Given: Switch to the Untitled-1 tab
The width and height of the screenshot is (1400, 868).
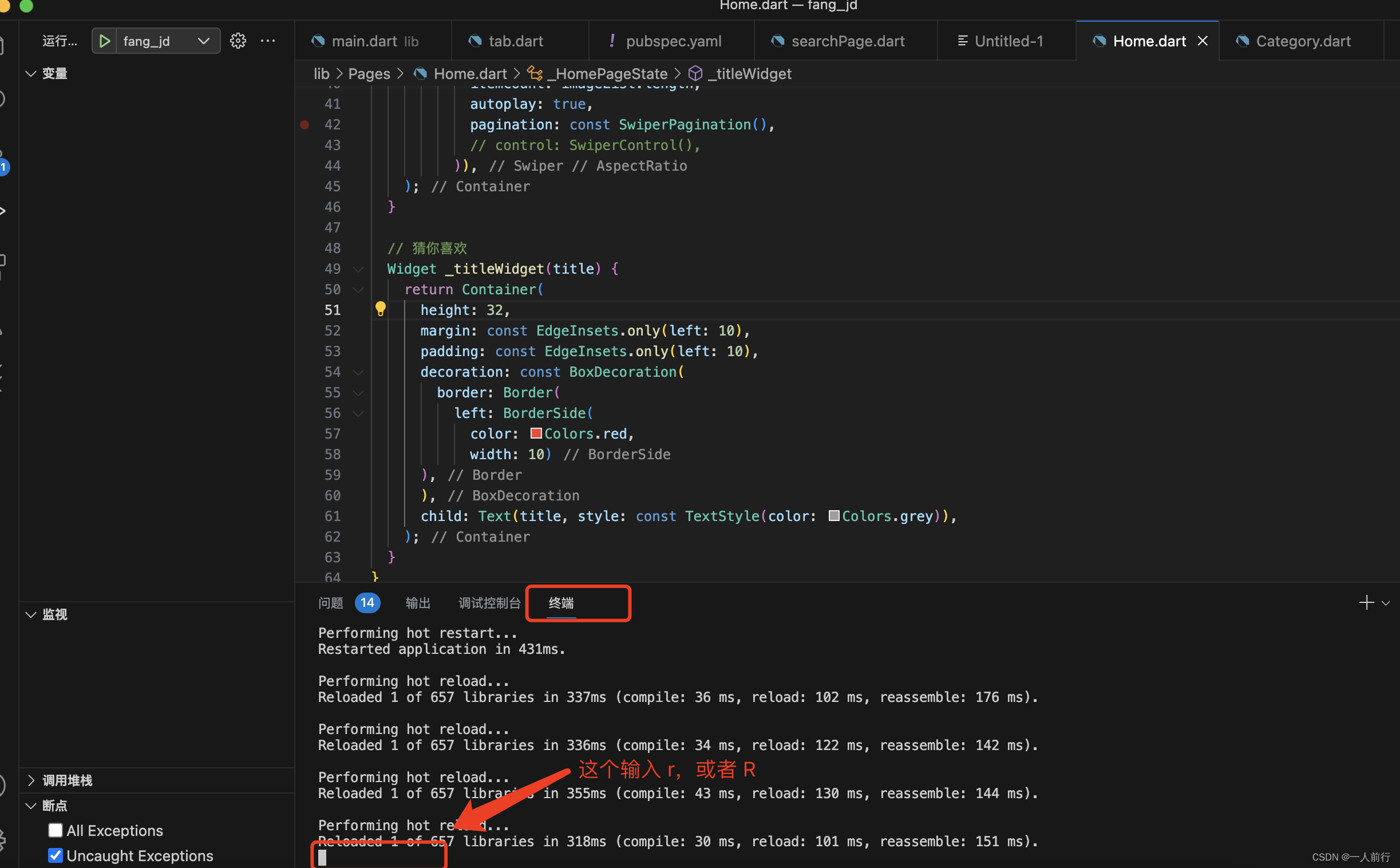Looking at the screenshot, I should [x=1006, y=41].
